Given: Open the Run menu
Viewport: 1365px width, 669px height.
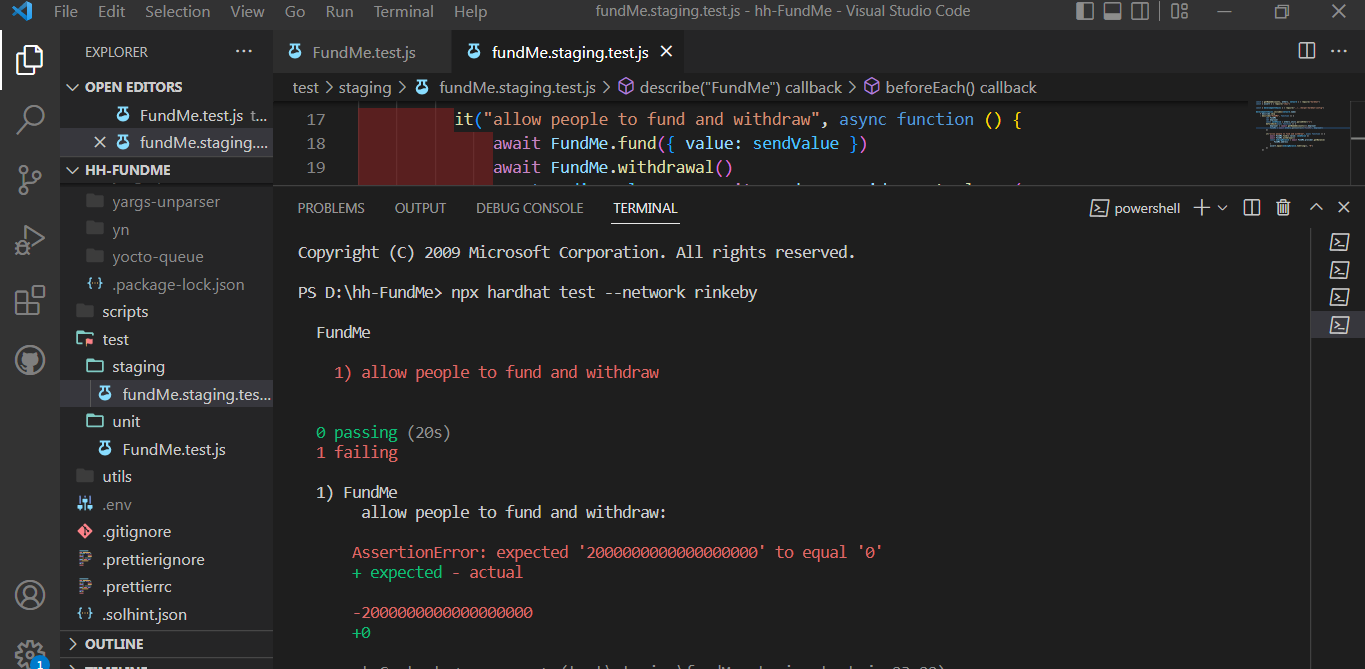Looking at the screenshot, I should coord(340,12).
